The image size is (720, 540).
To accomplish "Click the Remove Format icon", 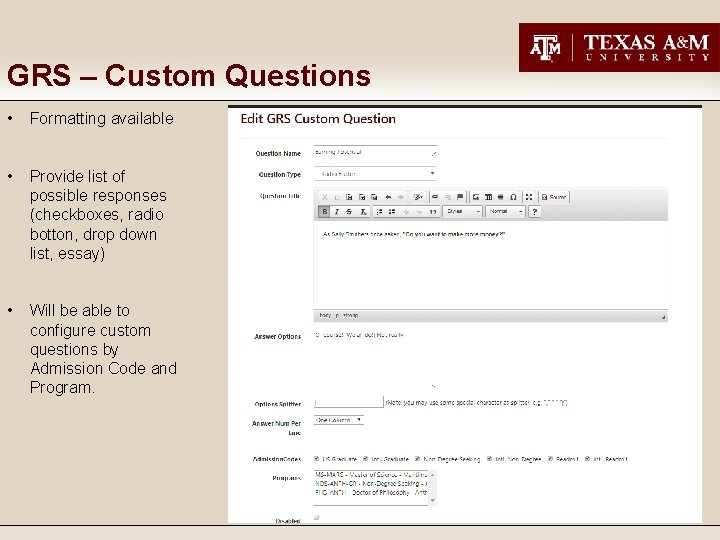I will [363, 212].
